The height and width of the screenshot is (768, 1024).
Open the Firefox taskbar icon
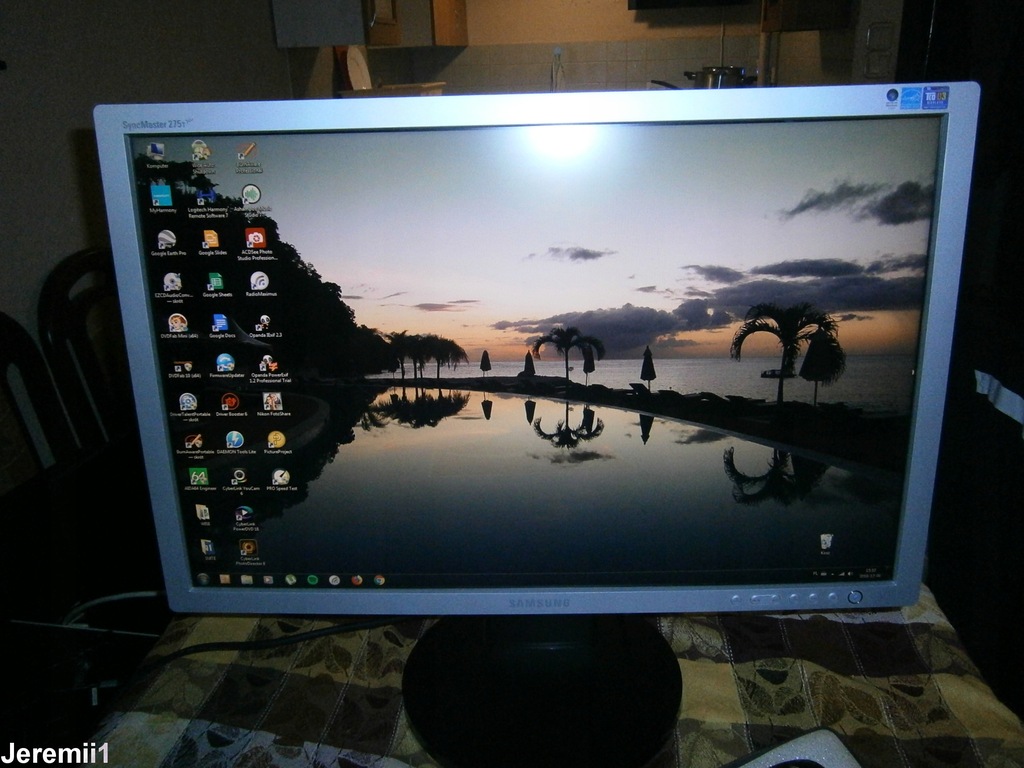click(357, 579)
